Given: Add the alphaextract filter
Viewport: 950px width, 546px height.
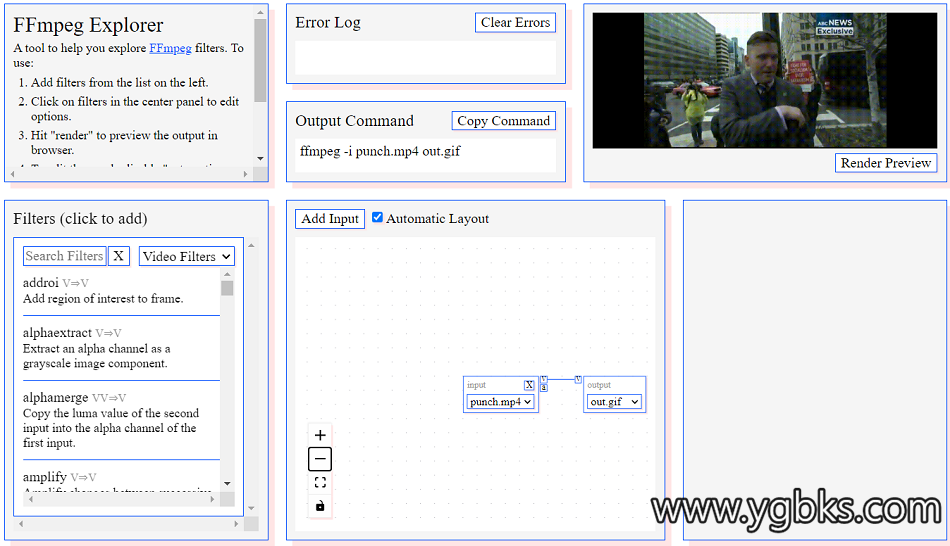Looking at the screenshot, I should click(121, 348).
